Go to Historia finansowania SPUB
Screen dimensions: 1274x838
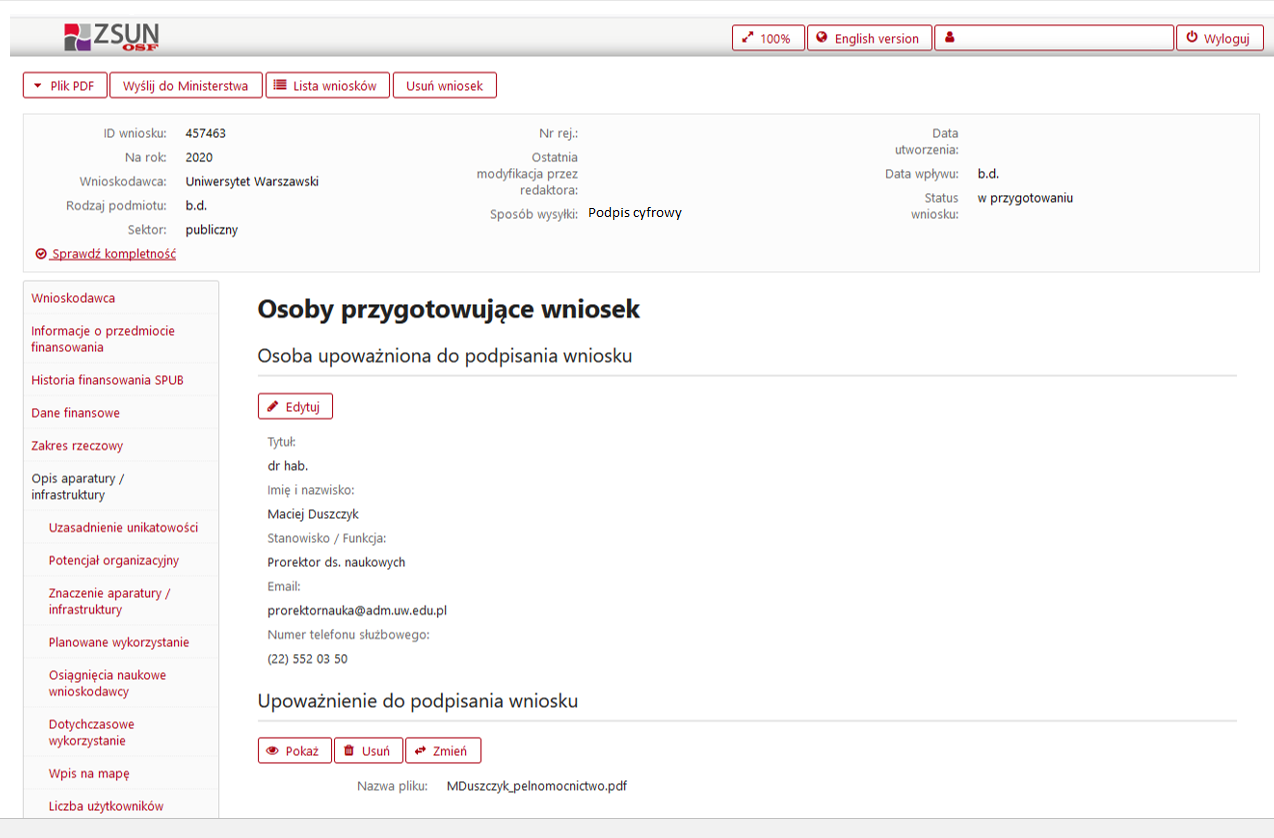(x=107, y=380)
